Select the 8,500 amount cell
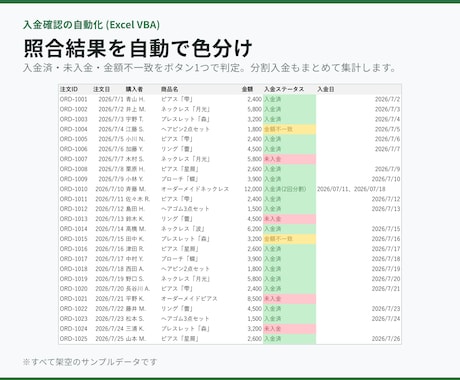The height and width of the screenshot is (380, 460). pos(255,299)
